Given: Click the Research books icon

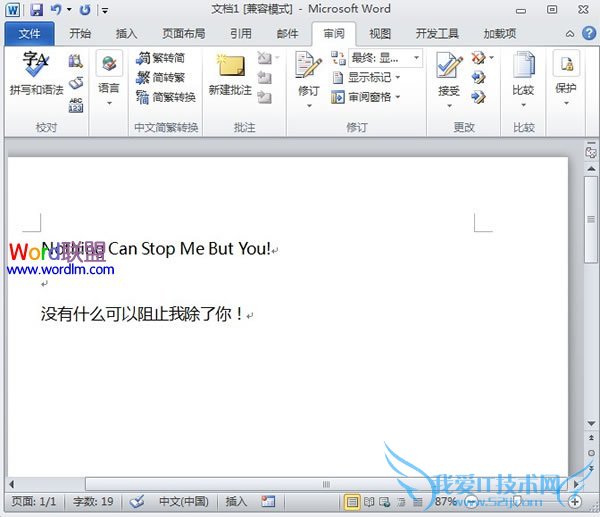Looking at the screenshot, I should tap(75, 61).
